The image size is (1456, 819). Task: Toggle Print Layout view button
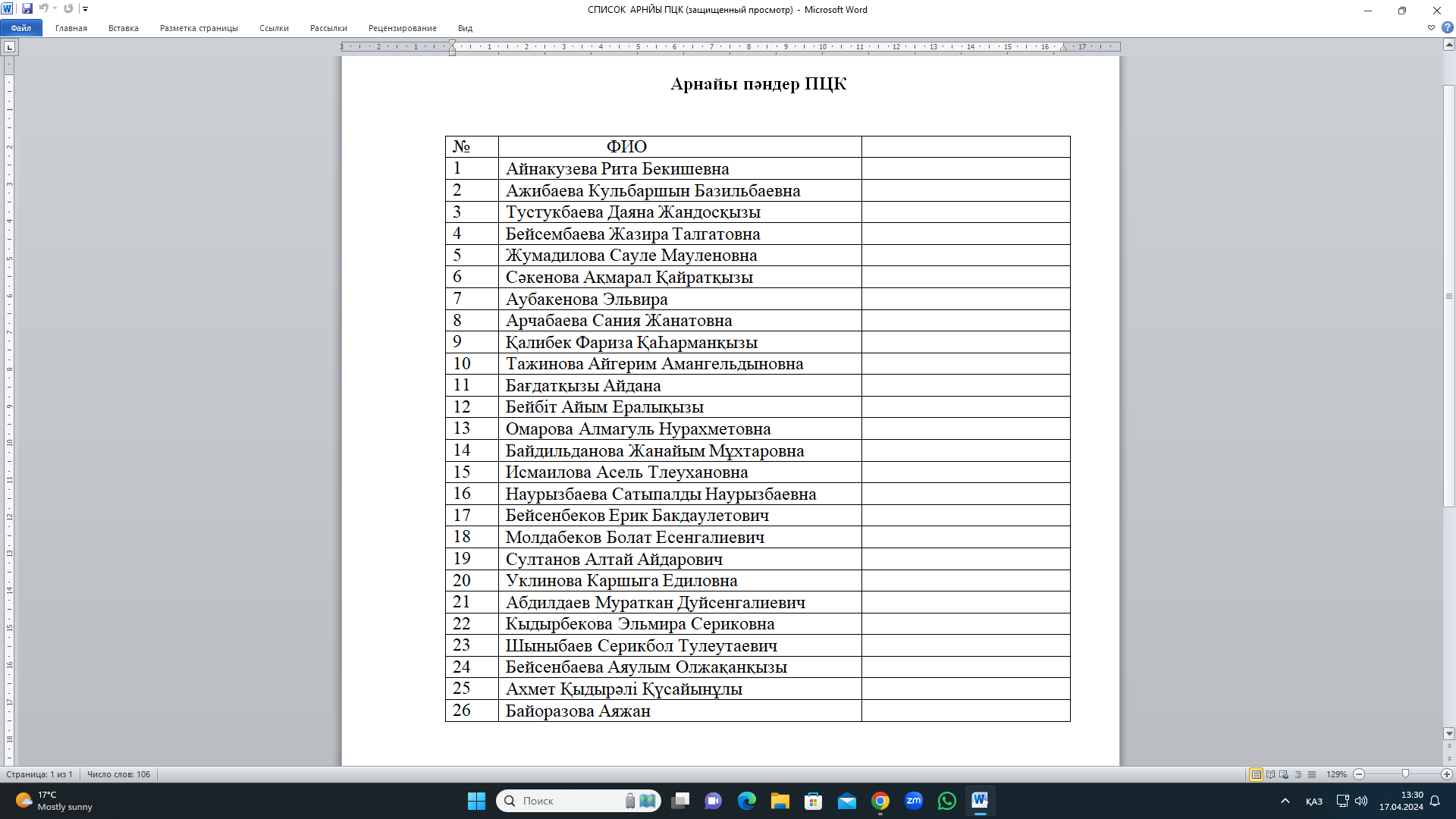coord(1256,774)
